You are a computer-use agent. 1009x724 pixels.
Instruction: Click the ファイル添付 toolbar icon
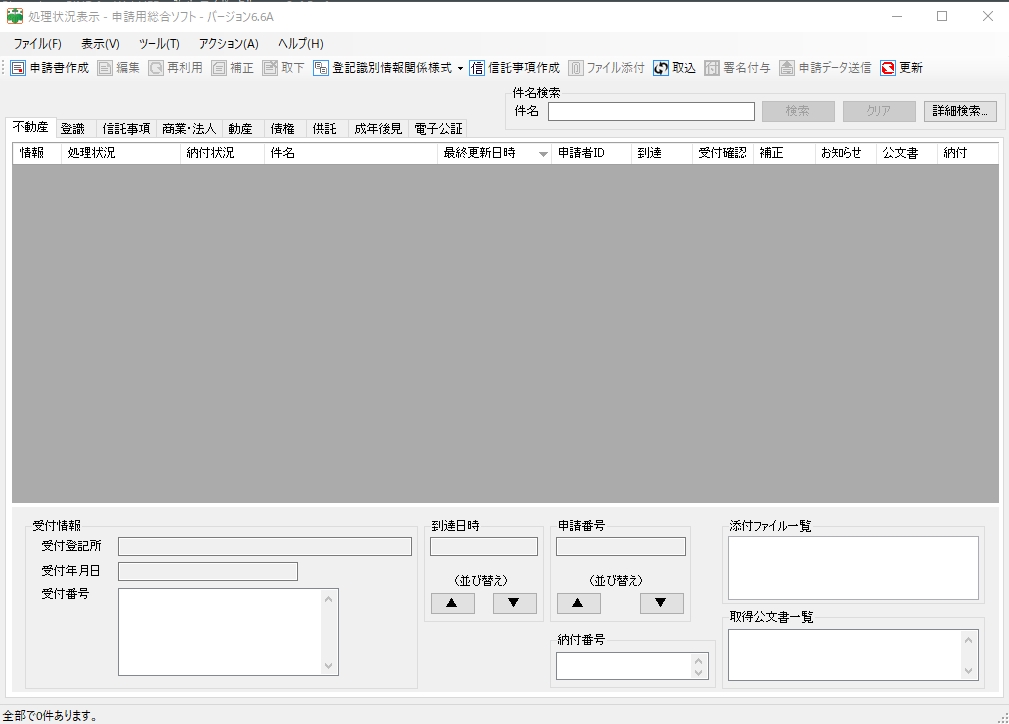(x=575, y=68)
